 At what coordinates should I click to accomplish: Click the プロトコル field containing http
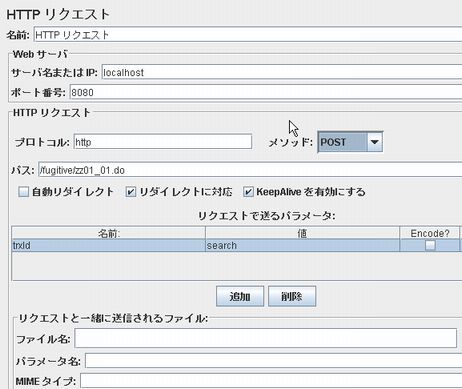[163, 142]
